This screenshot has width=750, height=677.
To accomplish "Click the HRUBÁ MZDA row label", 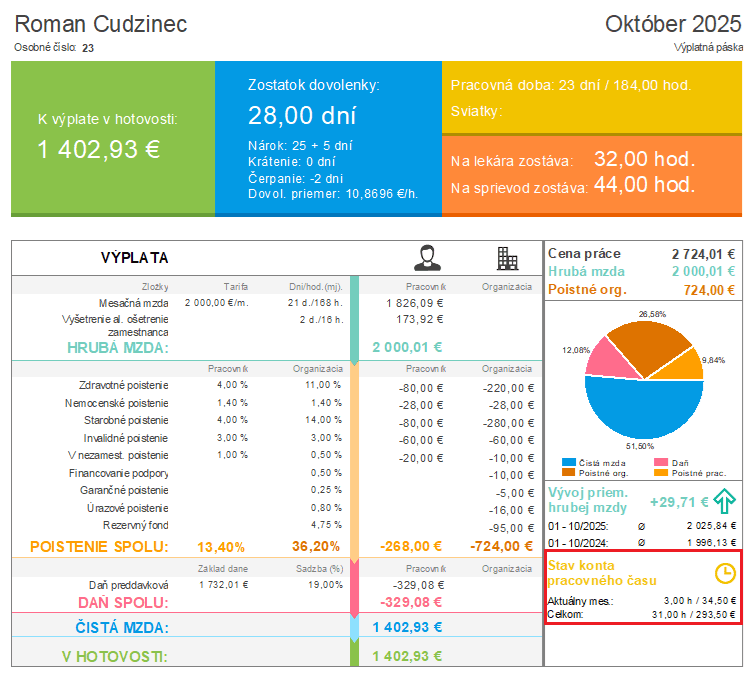I will [x=117, y=348].
